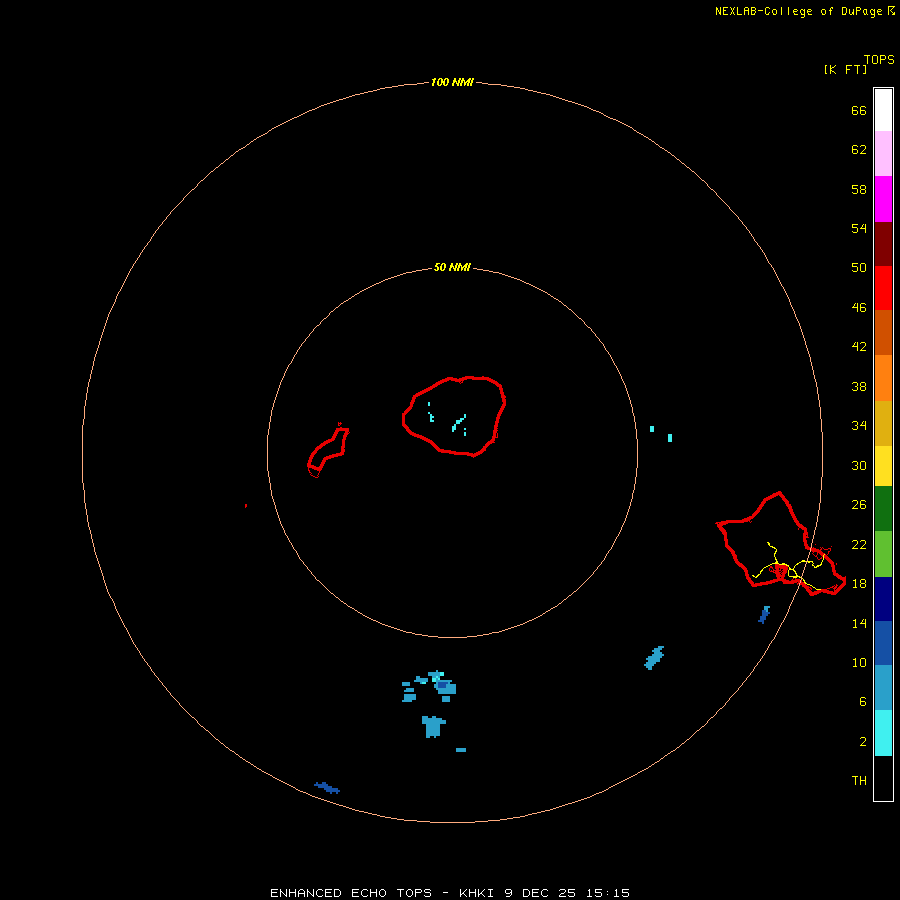Click the legend value '62'
The width and height of the screenshot is (900, 900).
tap(859, 150)
